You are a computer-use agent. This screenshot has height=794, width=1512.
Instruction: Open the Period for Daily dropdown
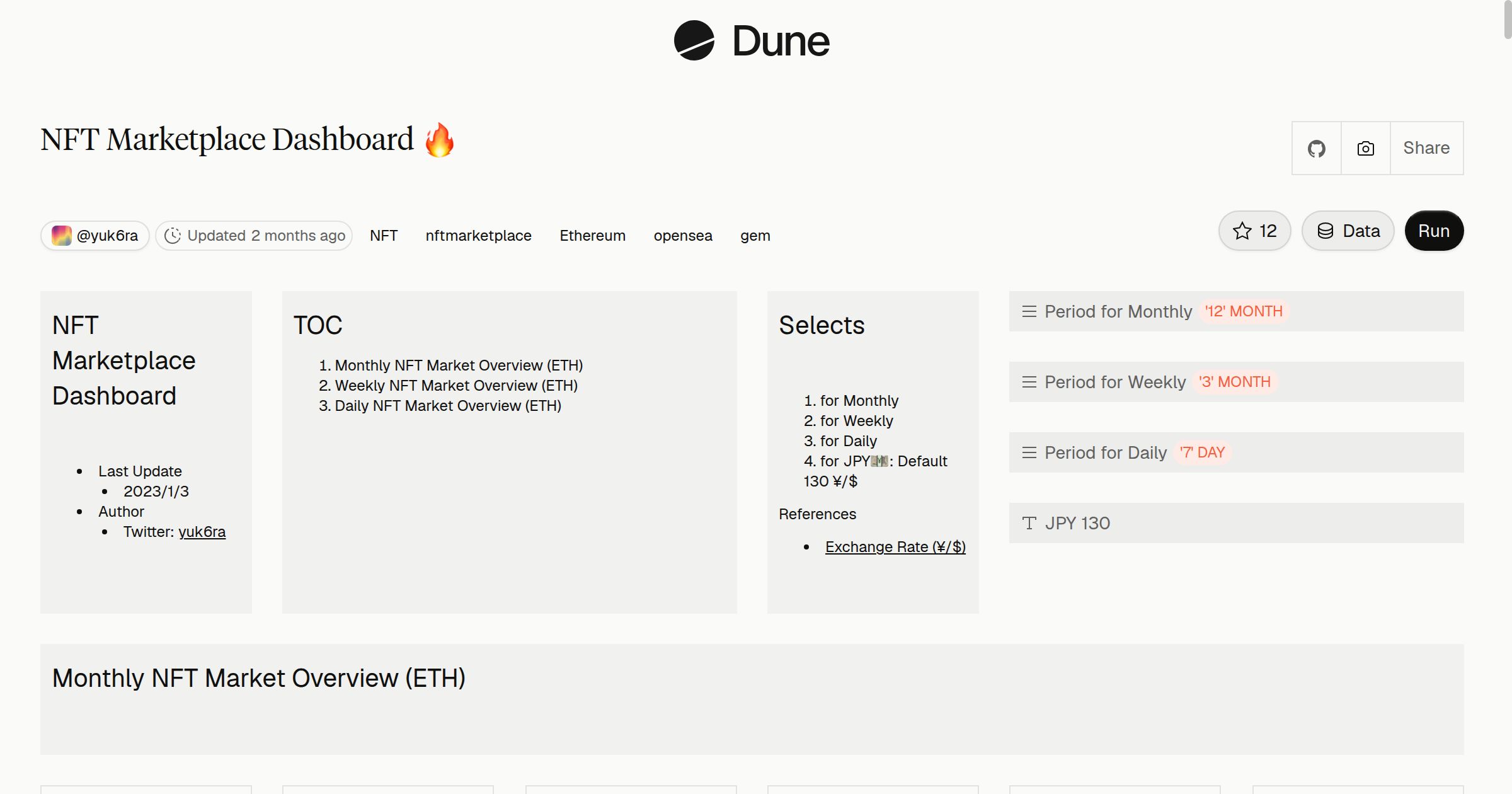[1236, 452]
